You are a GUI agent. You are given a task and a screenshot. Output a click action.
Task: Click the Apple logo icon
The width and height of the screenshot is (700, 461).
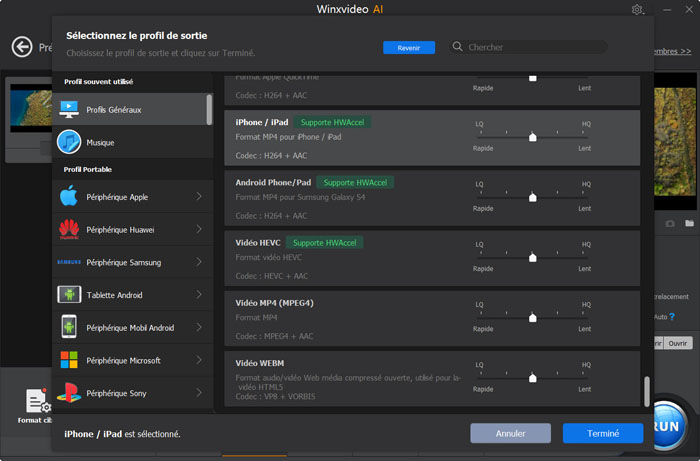(x=69, y=196)
